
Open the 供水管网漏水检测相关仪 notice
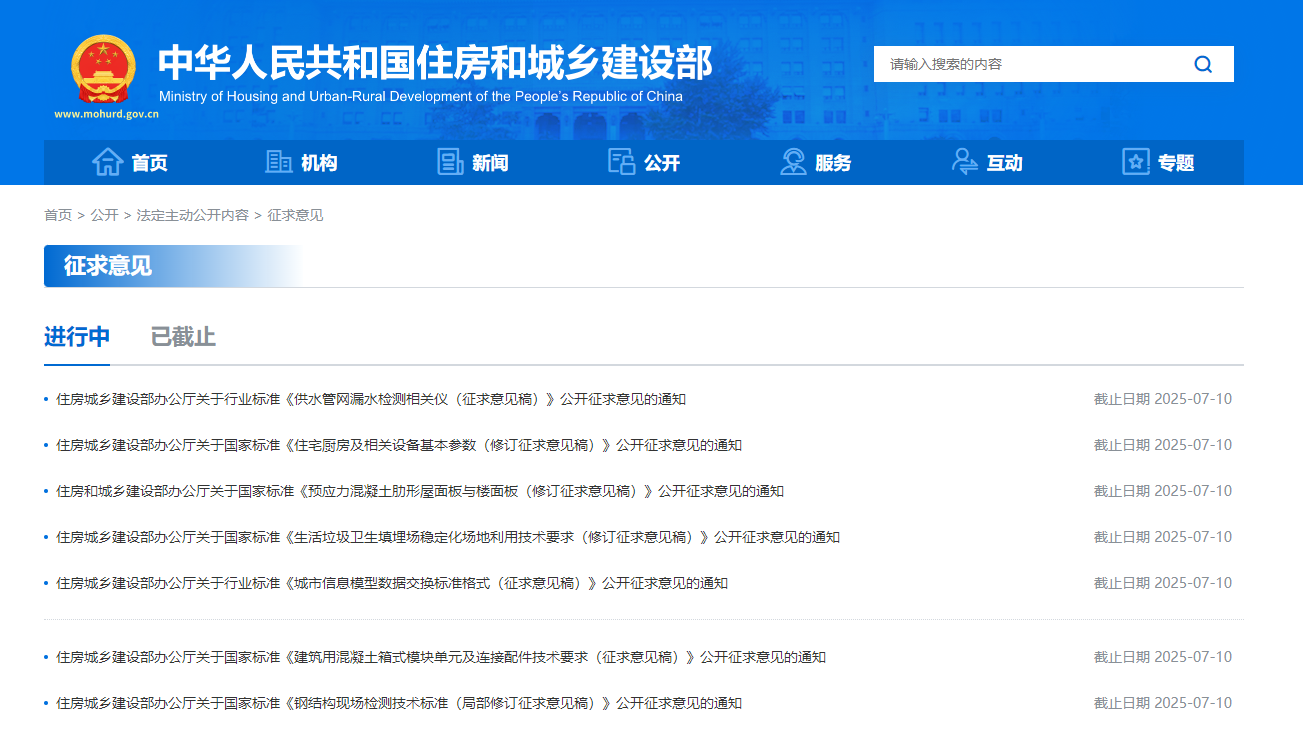coord(371,399)
